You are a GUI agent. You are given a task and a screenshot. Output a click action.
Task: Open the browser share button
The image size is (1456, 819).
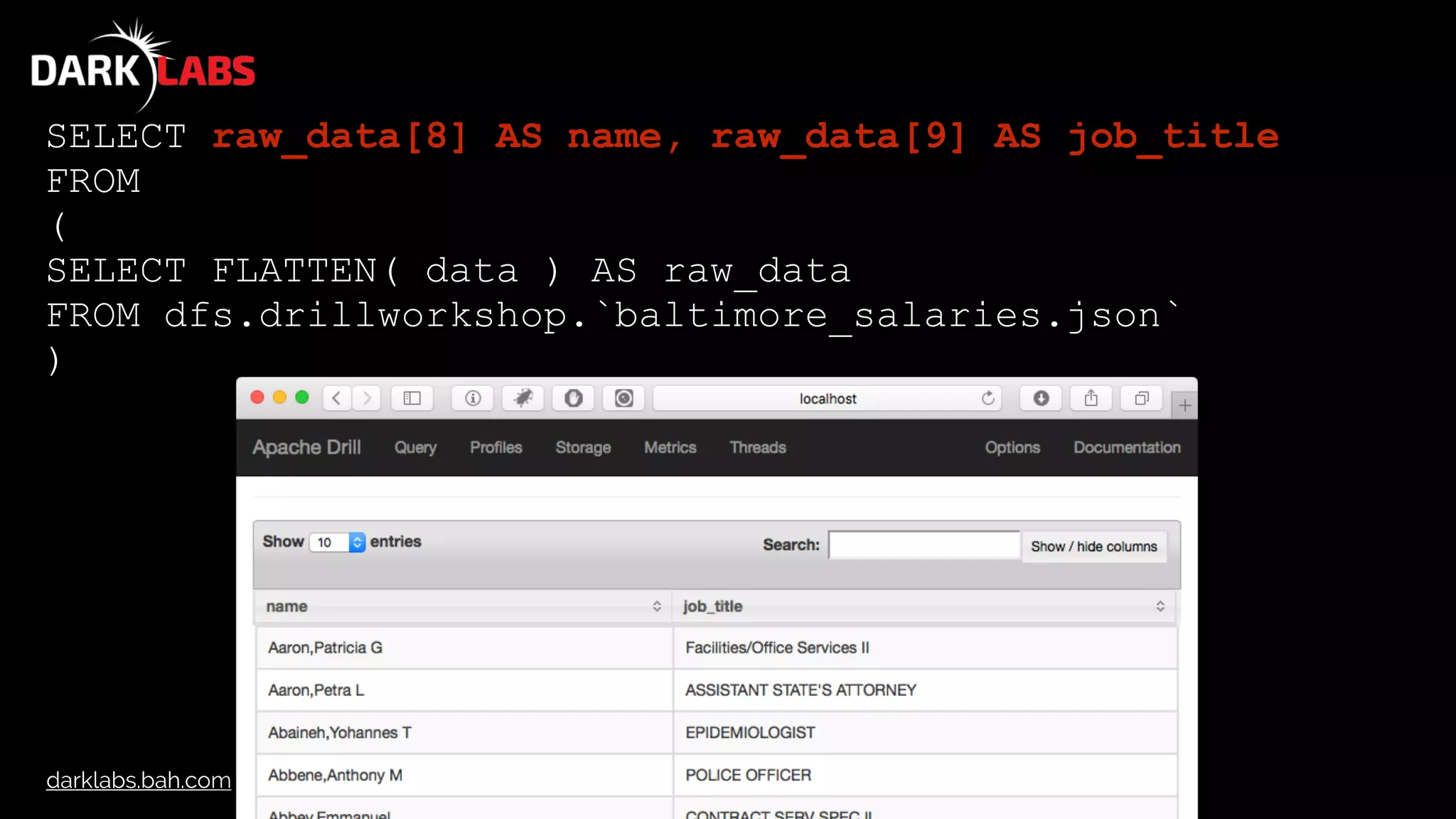tap(1091, 398)
